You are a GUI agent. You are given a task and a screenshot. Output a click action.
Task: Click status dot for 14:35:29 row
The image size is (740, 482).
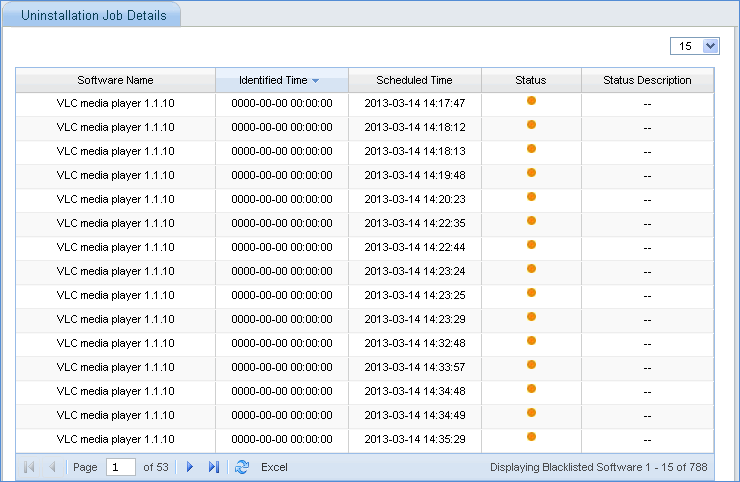pos(531,437)
